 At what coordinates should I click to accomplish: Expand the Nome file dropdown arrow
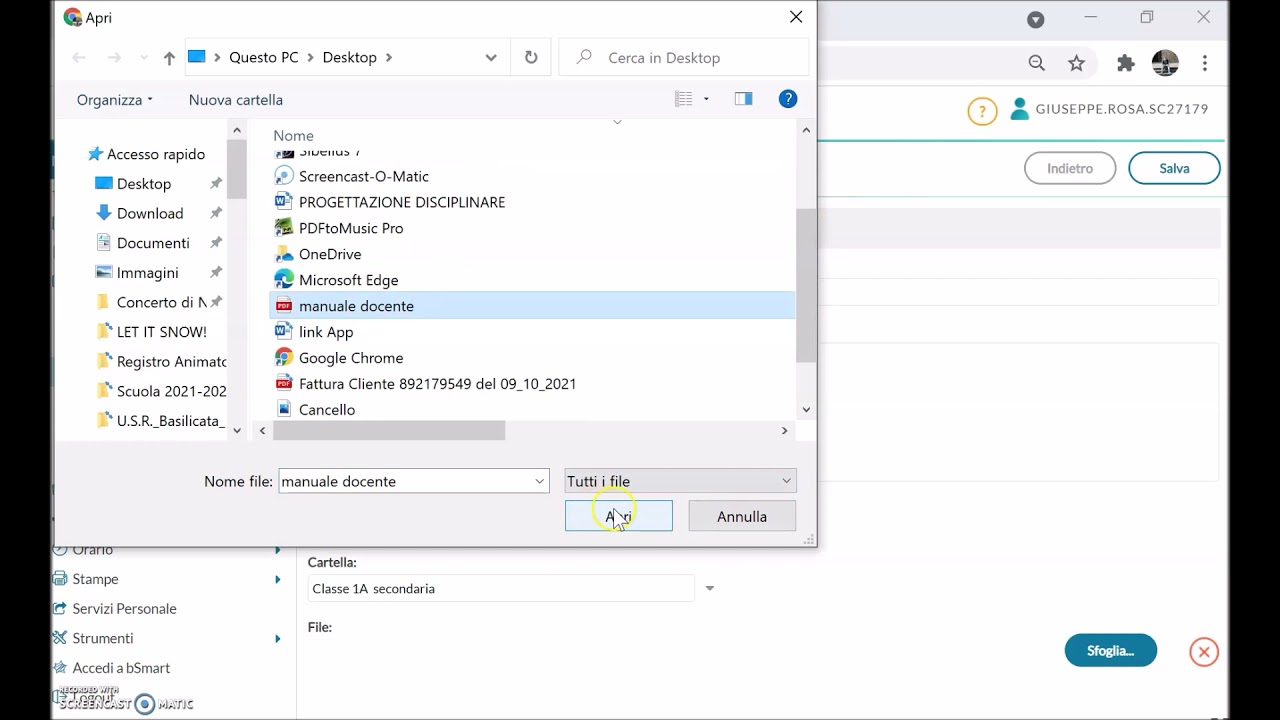tap(540, 481)
